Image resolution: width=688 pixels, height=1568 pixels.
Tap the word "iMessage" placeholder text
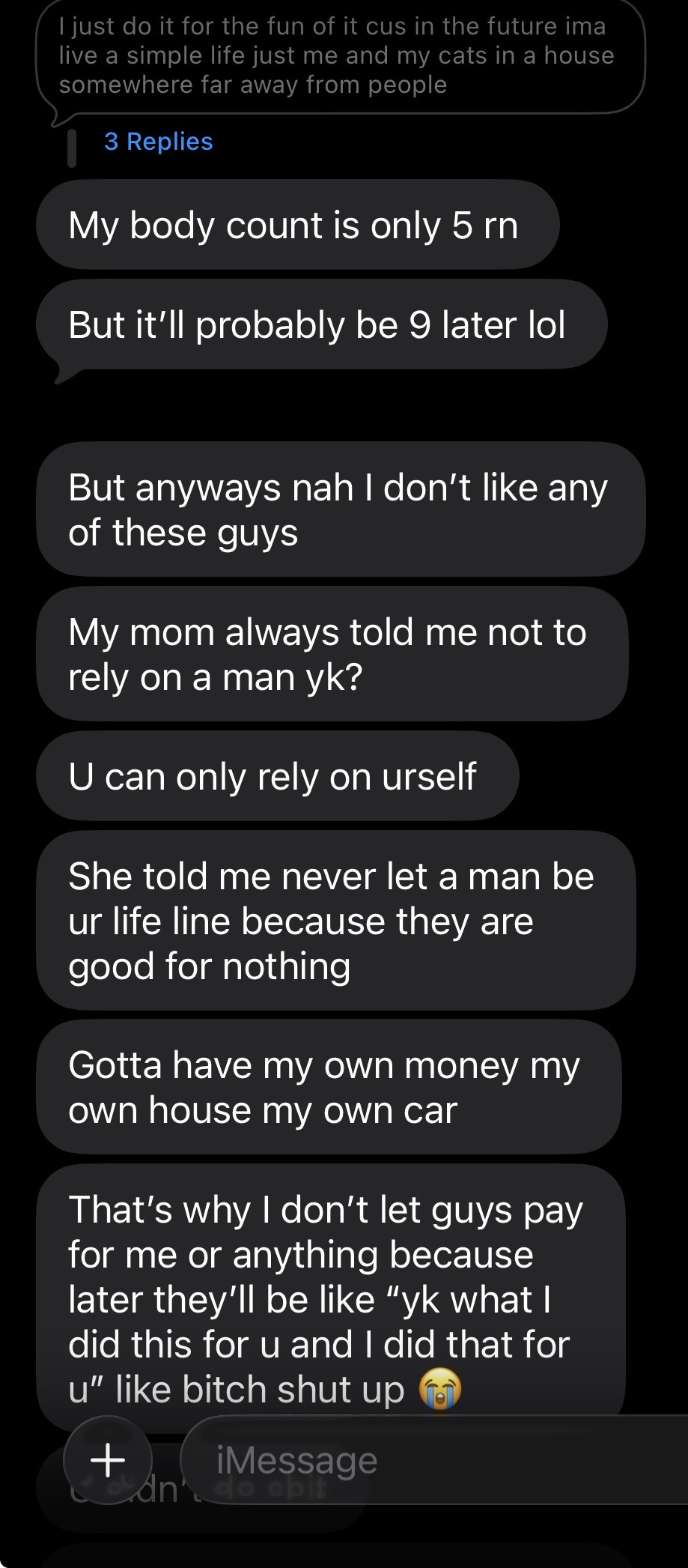point(296,1460)
